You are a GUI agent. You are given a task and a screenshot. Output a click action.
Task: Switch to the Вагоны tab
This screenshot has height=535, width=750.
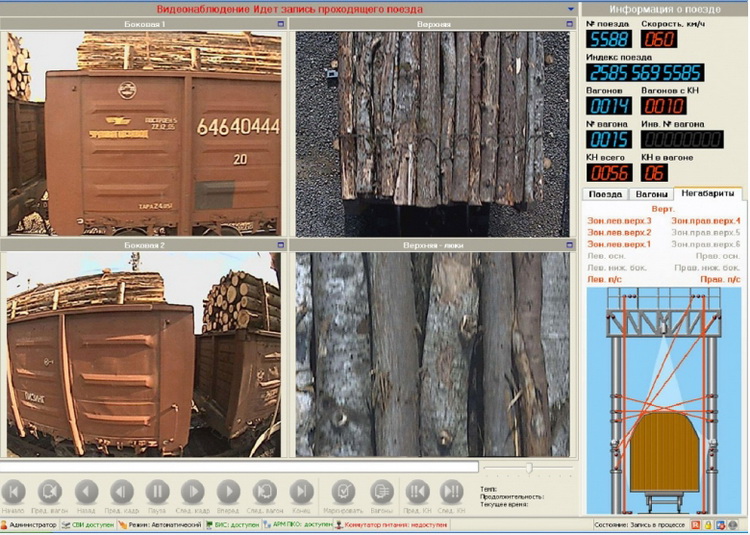tap(651, 194)
